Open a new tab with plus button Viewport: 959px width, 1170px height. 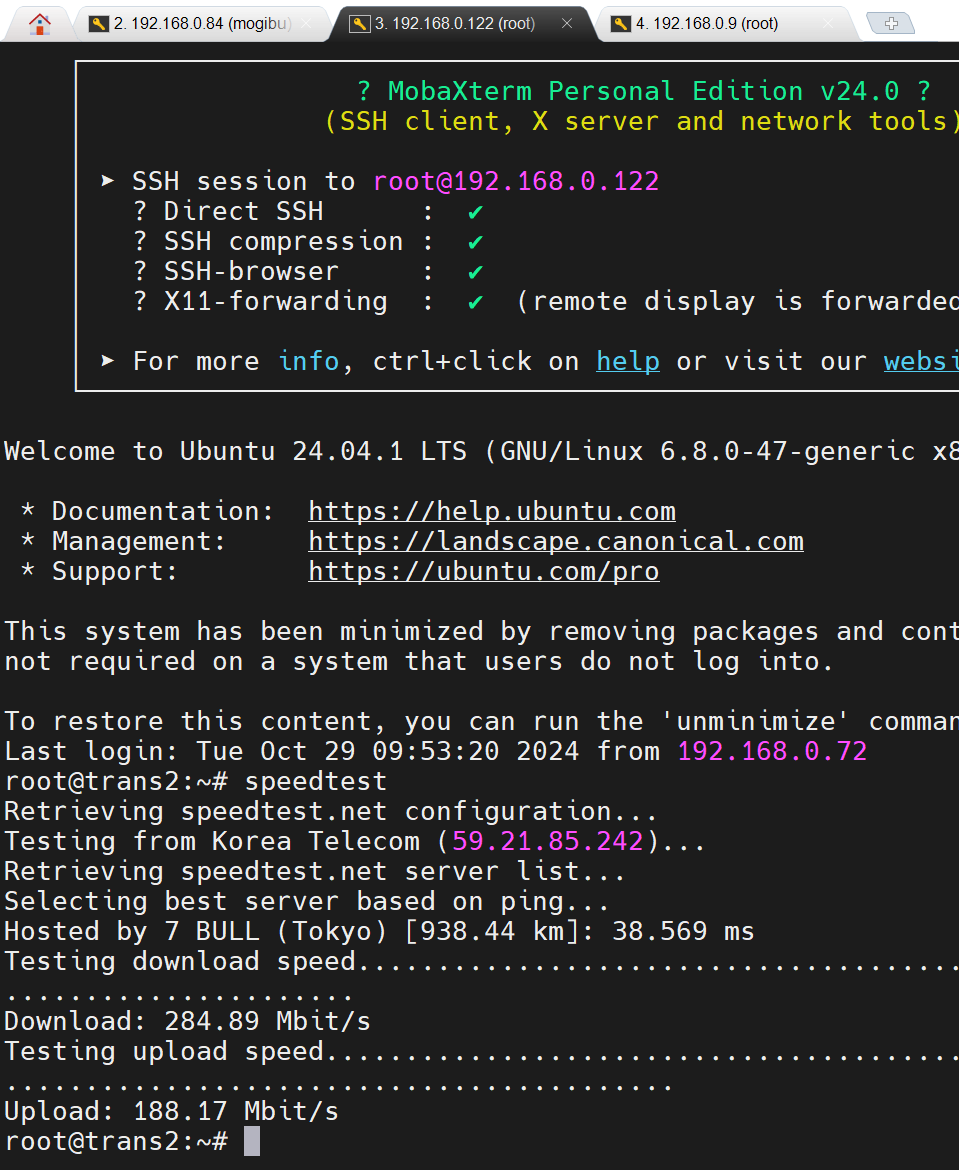[891, 24]
